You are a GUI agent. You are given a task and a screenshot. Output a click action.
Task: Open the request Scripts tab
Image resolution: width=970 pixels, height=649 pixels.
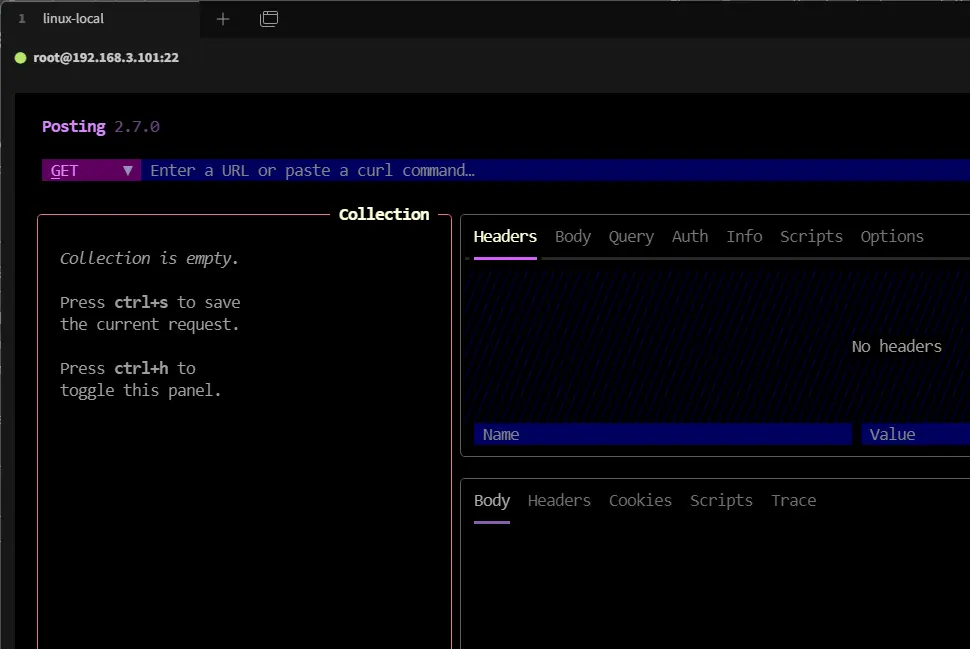811,237
